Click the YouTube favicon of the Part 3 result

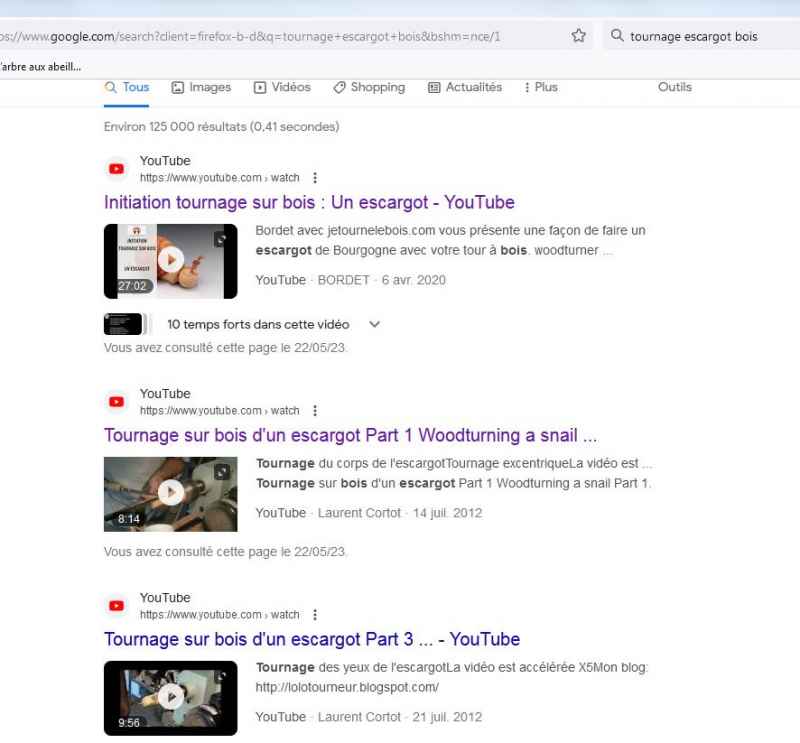116,606
